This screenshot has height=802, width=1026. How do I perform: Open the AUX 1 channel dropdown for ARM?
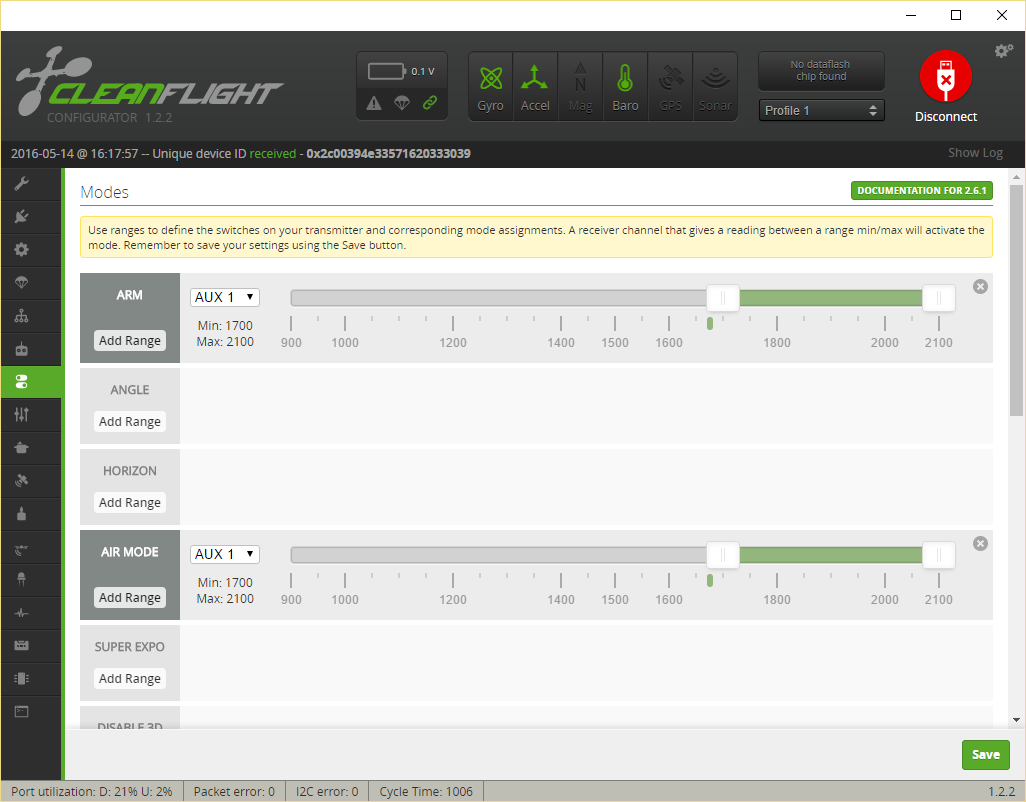224,297
